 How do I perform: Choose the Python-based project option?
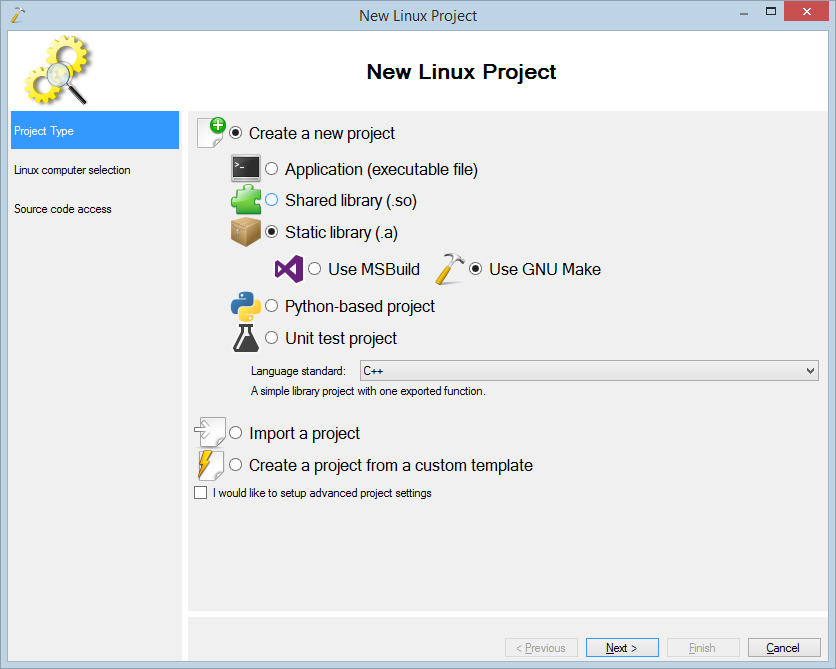pyautogui.click(x=272, y=306)
